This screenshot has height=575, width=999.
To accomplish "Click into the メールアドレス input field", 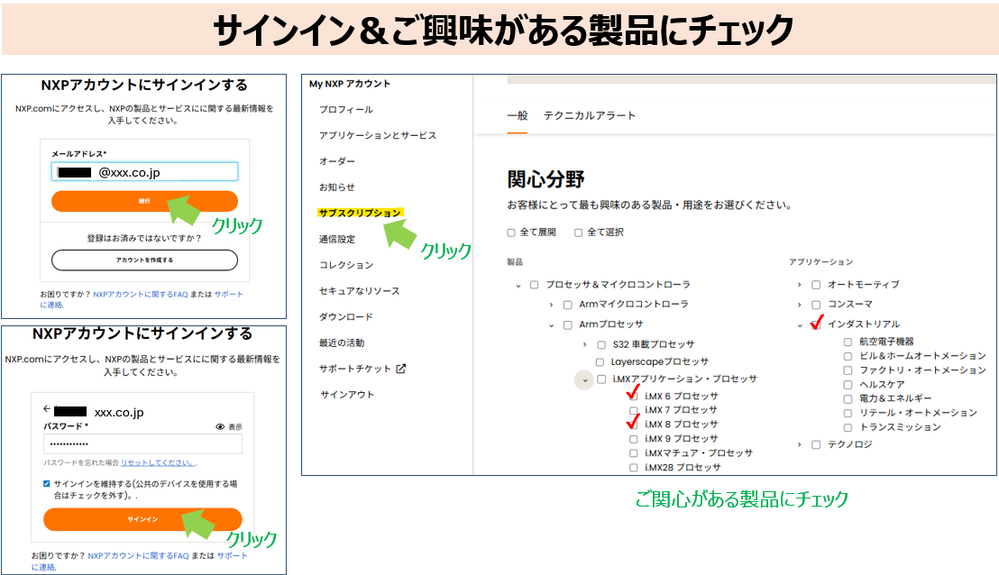I will [x=145, y=172].
